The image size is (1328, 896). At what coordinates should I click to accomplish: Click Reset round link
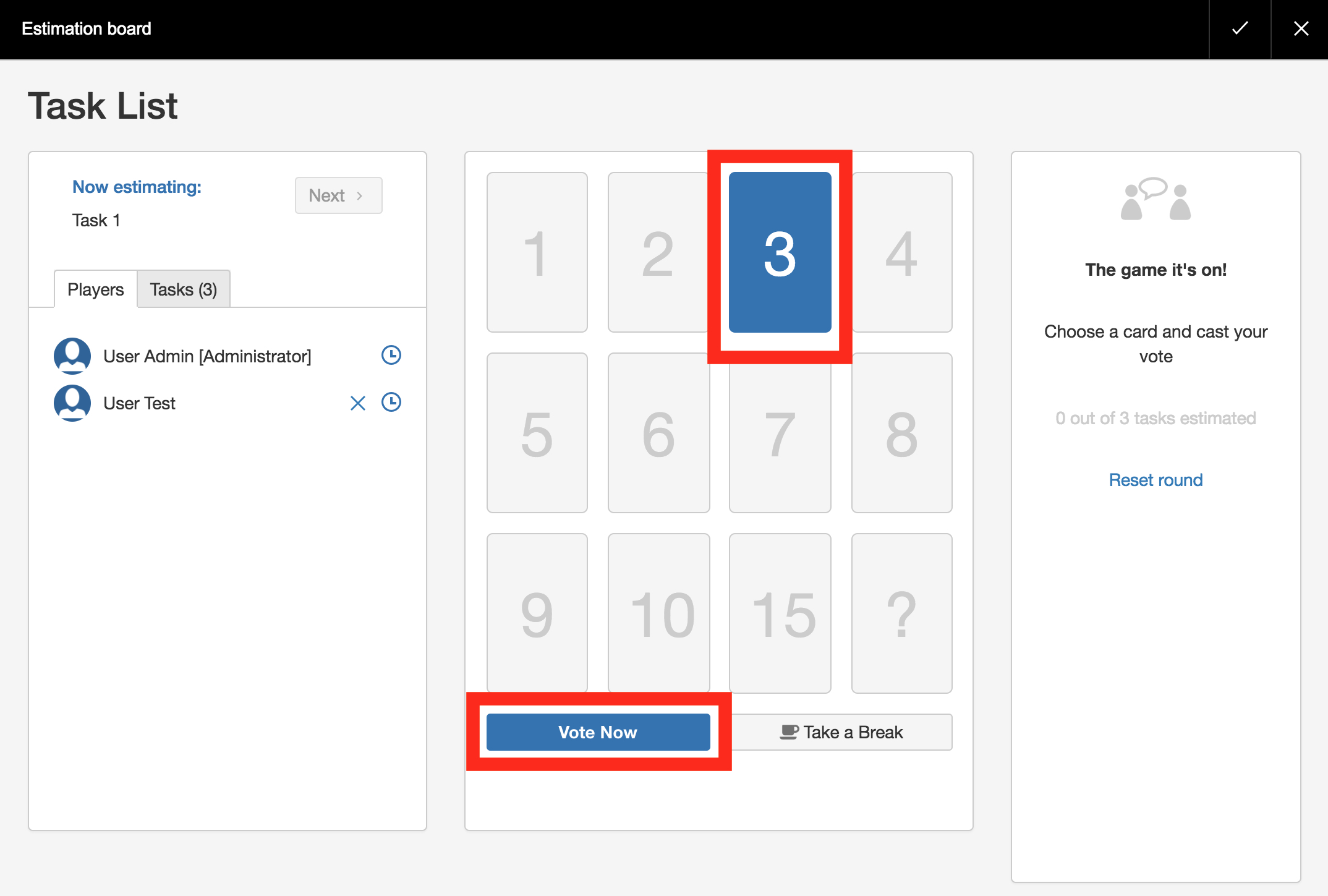[x=1155, y=479]
